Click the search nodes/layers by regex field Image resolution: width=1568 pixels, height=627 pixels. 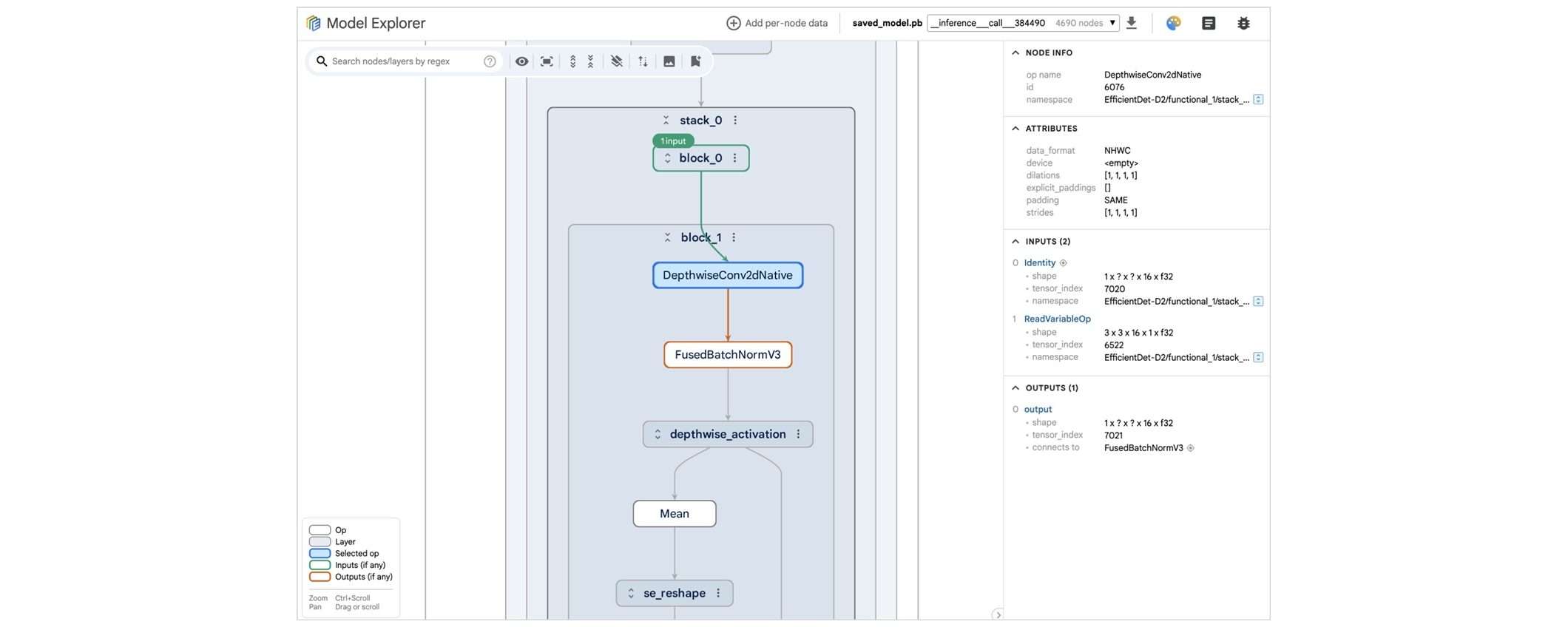point(403,61)
